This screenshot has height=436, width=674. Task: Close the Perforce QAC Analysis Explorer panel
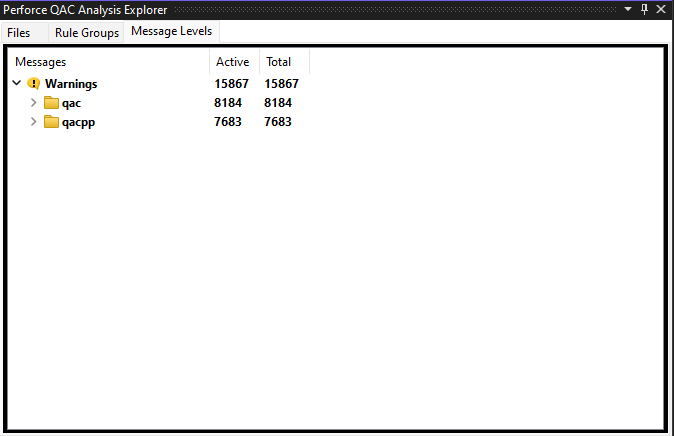[661, 9]
